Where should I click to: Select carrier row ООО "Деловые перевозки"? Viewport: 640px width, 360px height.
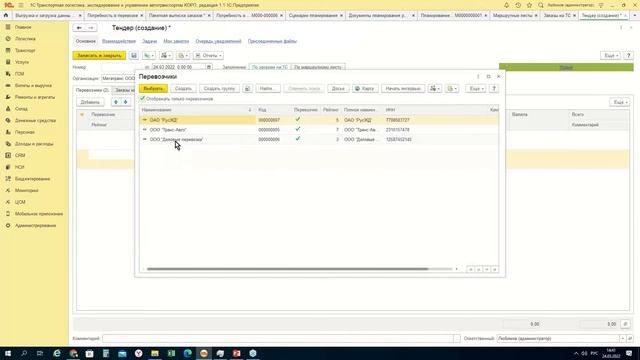319,140
